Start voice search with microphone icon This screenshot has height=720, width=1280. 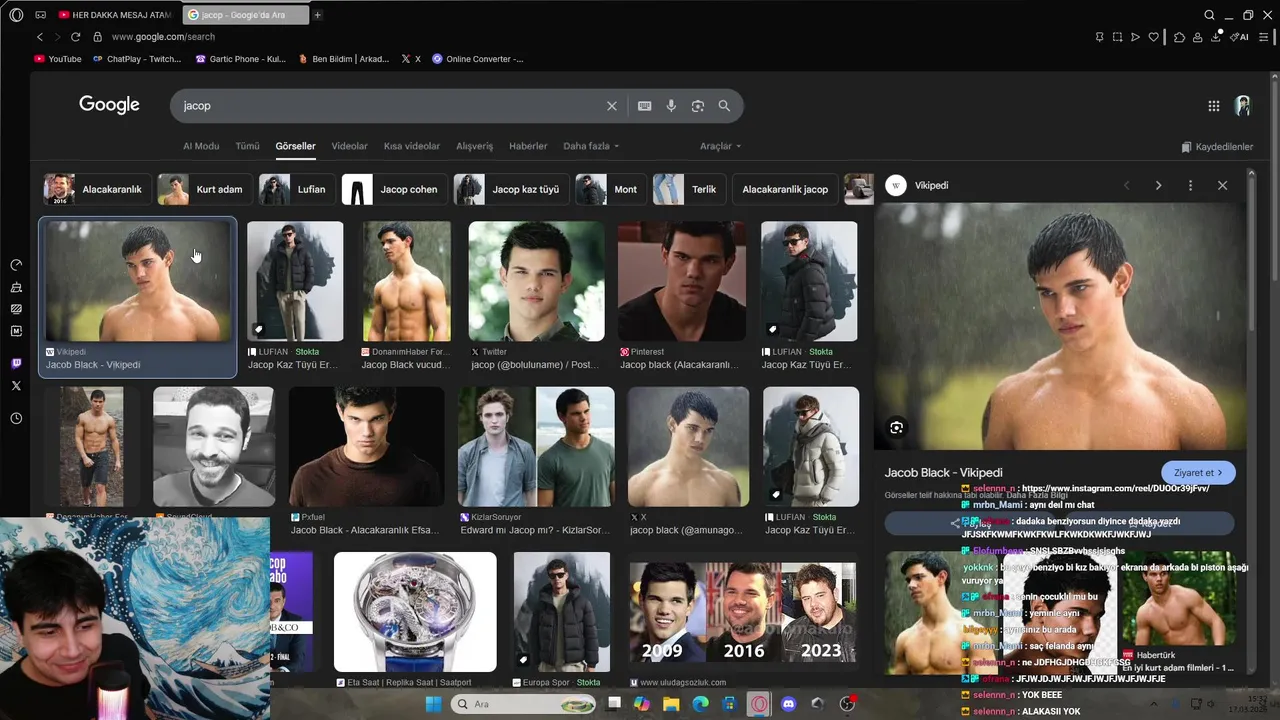coord(671,106)
